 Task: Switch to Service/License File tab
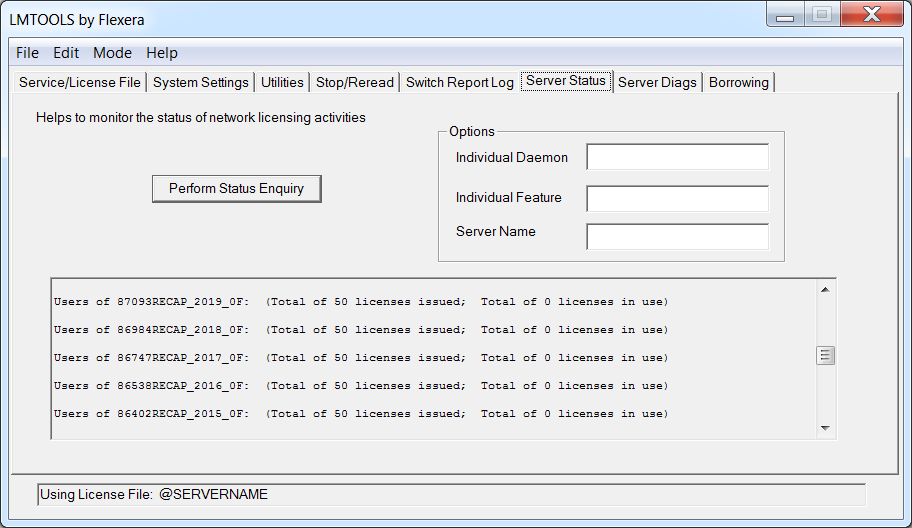(x=80, y=83)
